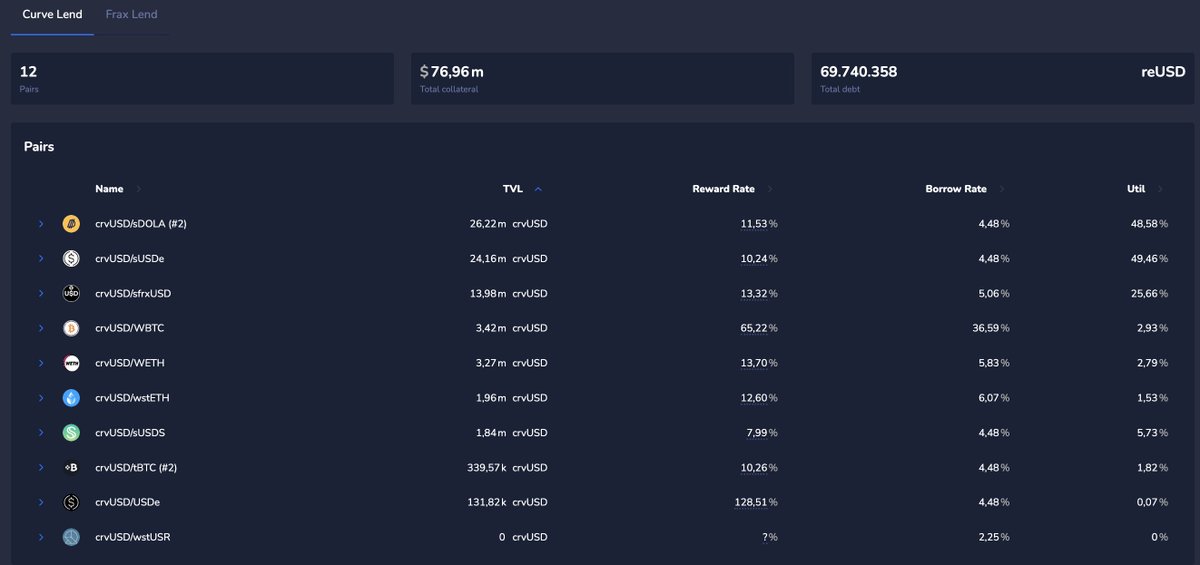Click the pair name crvUSD/USDe
The height and width of the screenshot is (565, 1200).
point(127,502)
